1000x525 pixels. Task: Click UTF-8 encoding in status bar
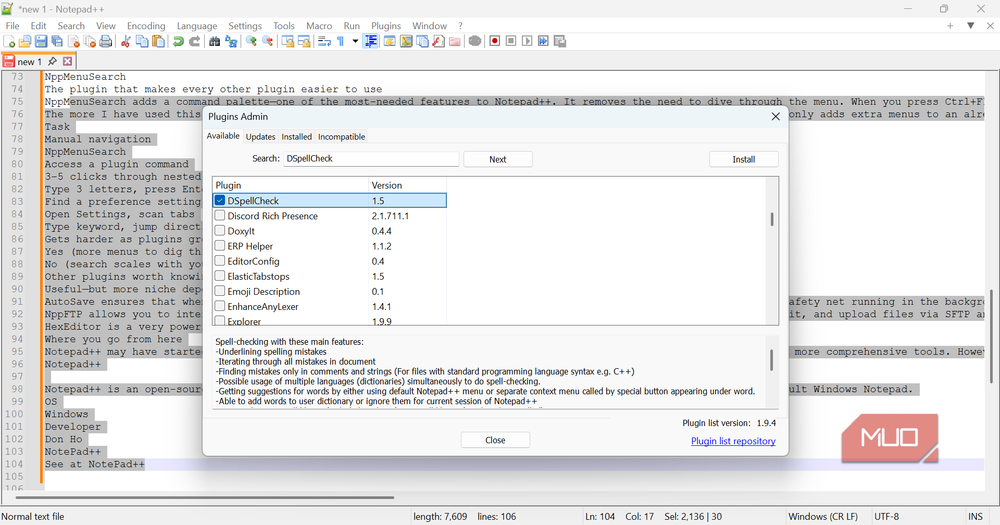click(886, 517)
